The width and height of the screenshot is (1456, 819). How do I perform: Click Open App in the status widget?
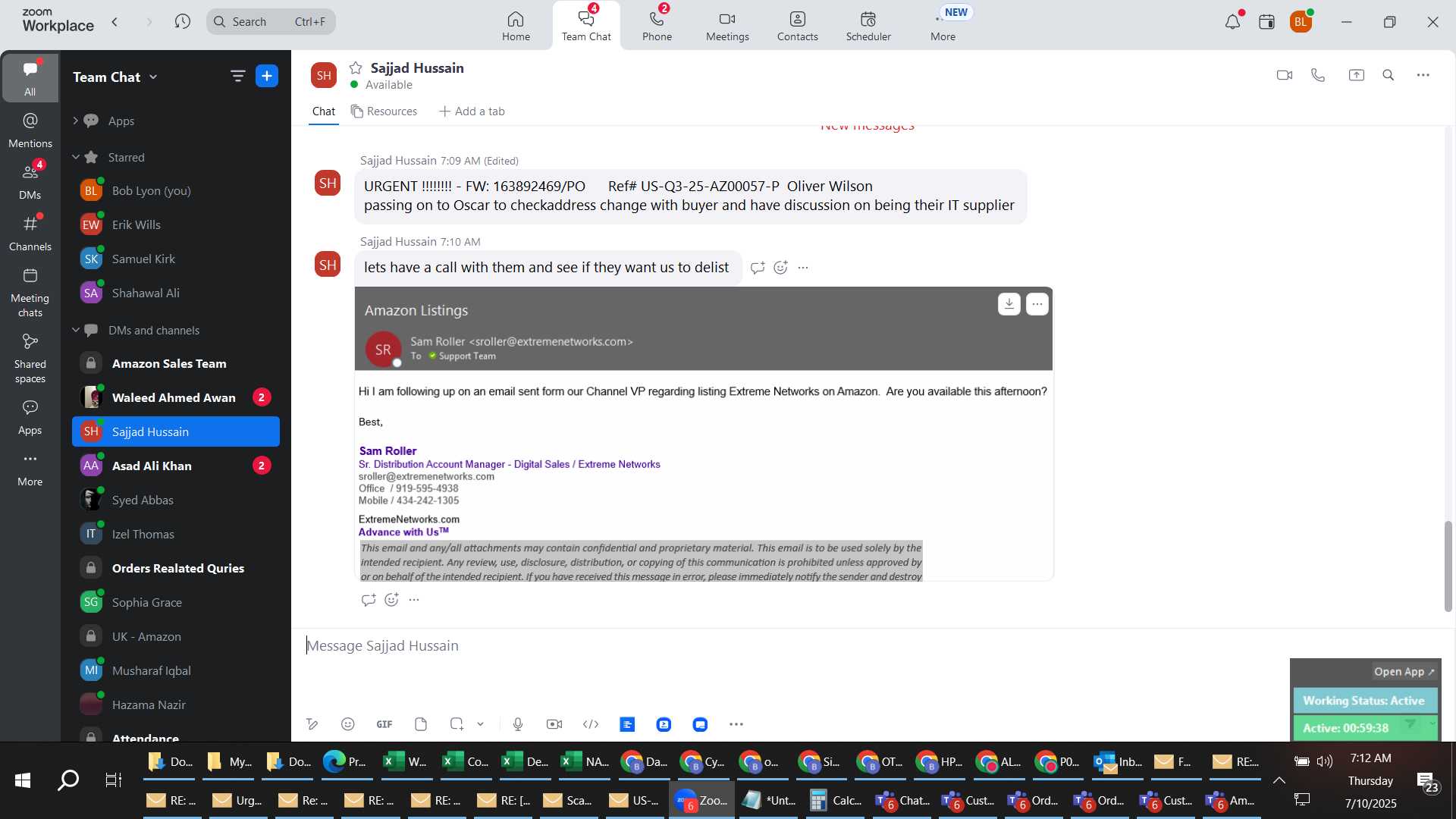(x=1404, y=672)
